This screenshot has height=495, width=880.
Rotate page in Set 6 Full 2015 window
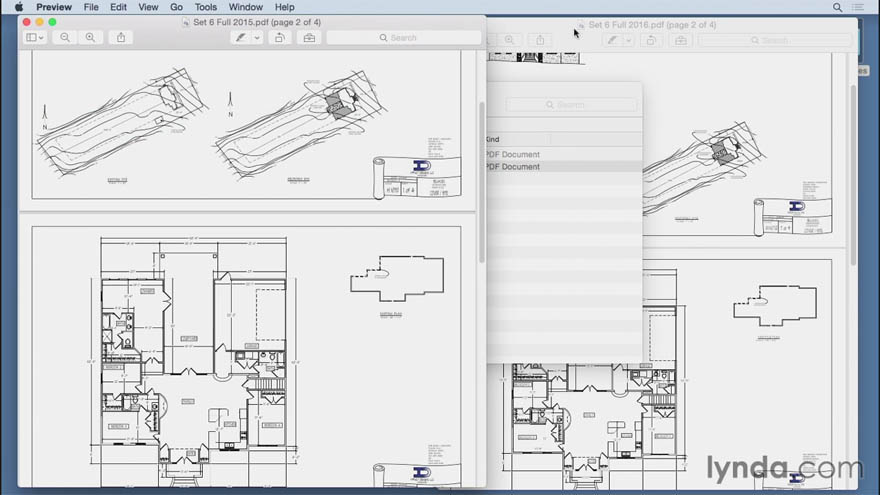click(279, 38)
